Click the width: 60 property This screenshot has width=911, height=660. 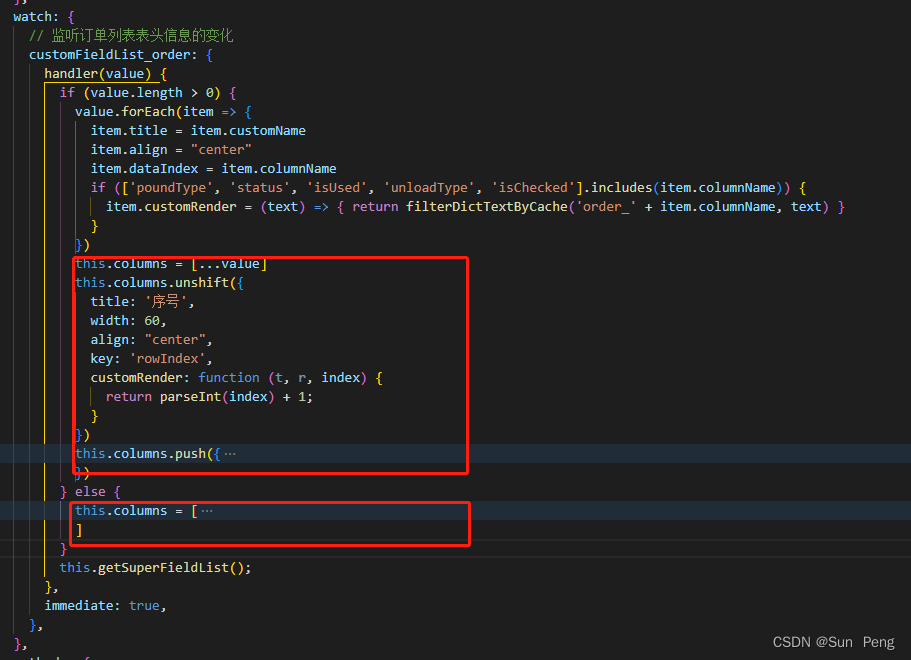click(125, 320)
